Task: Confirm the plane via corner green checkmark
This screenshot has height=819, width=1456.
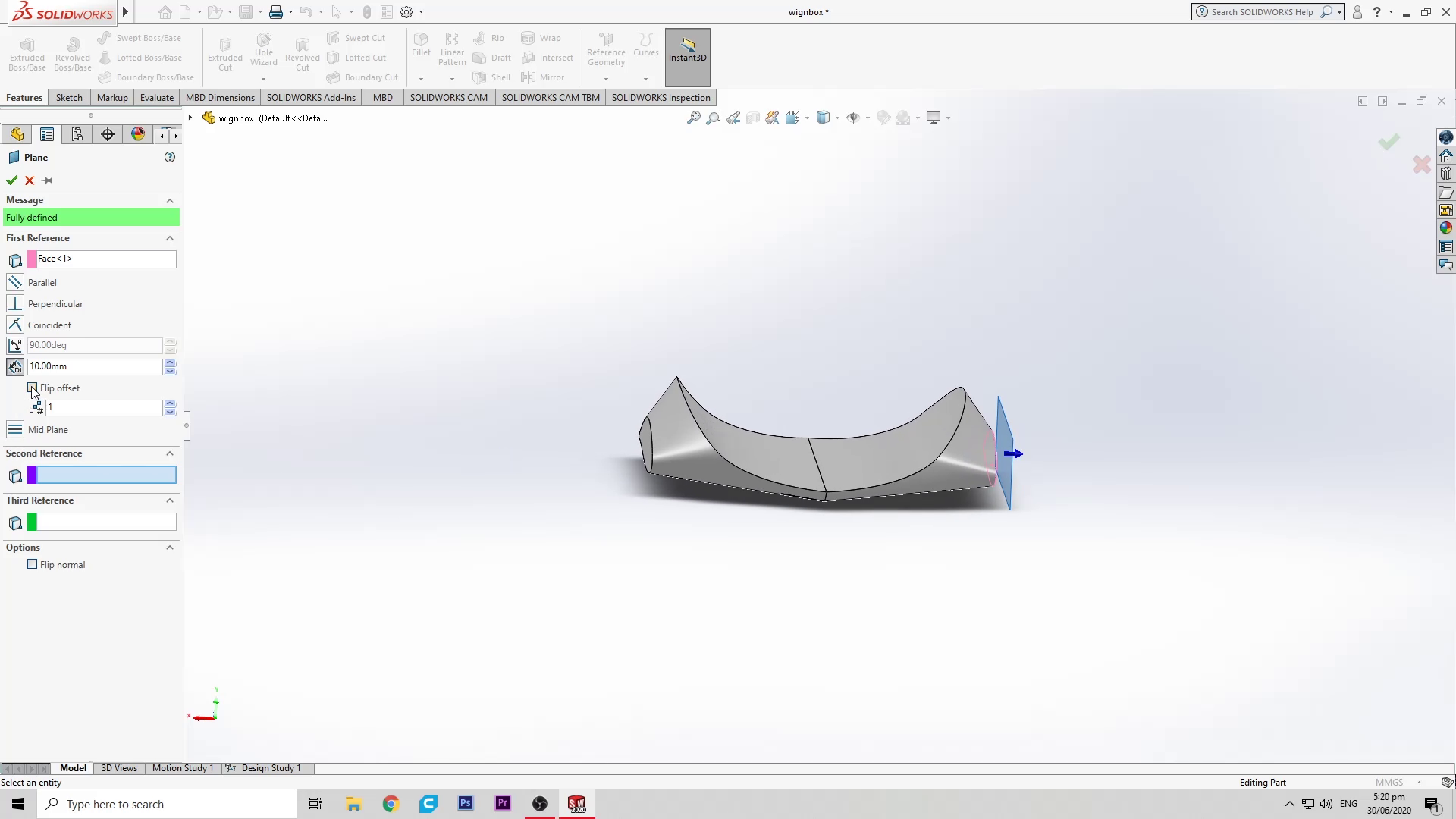Action: click(x=1389, y=142)
